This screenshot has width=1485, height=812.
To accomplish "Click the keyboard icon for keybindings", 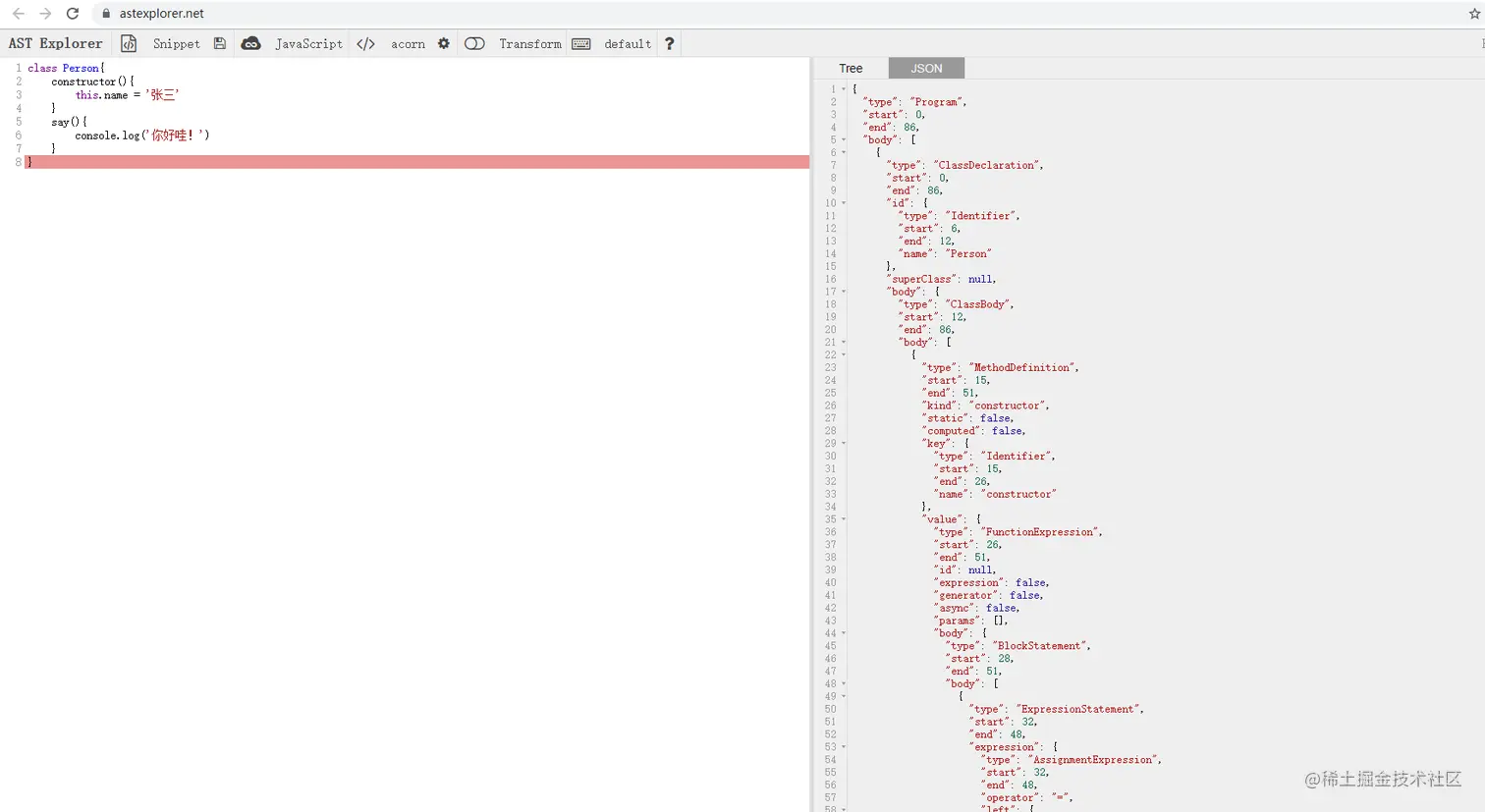I will pyautogui.click(x=581, y=43).
